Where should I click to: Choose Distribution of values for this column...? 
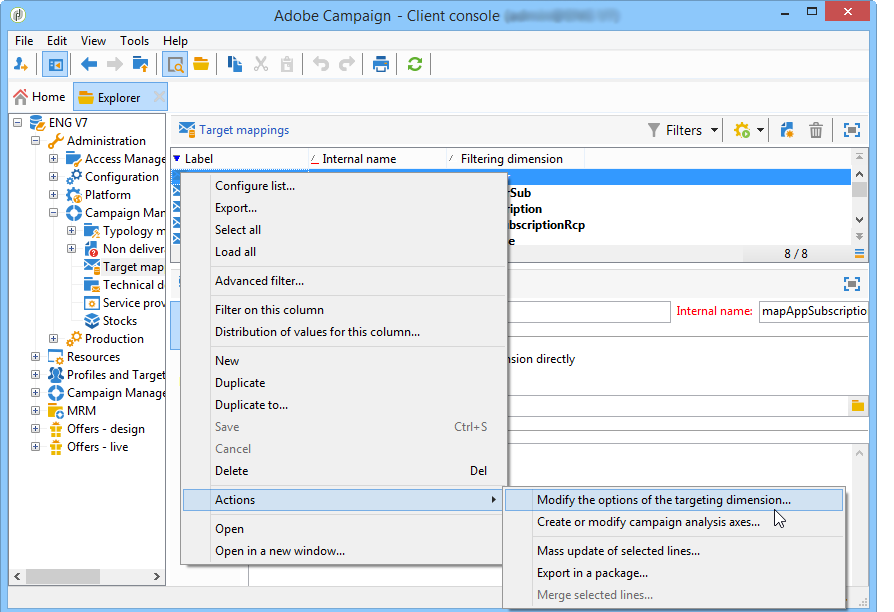tap(317, 332)
